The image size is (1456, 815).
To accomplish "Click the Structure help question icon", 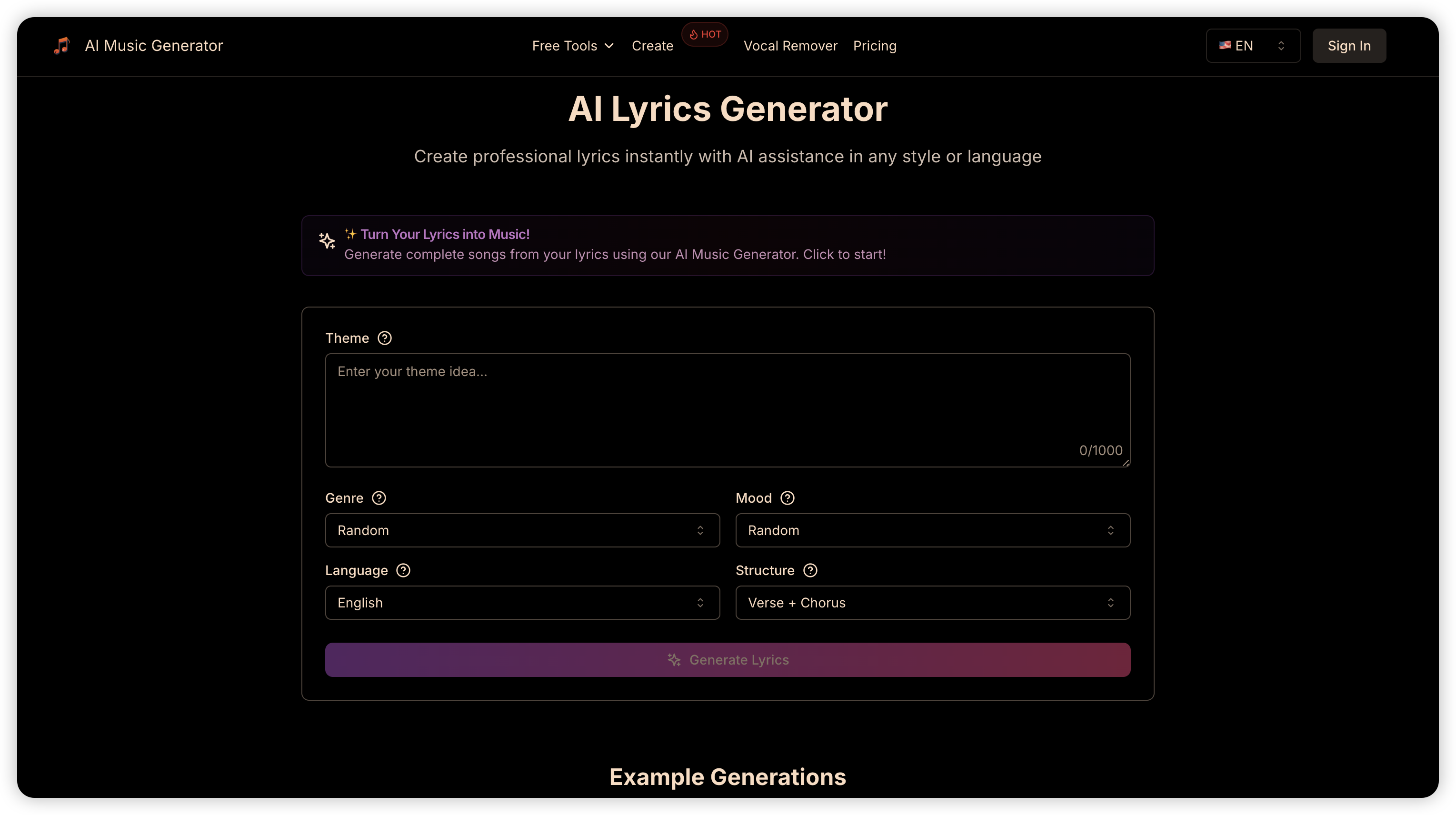I will (810, 570).
